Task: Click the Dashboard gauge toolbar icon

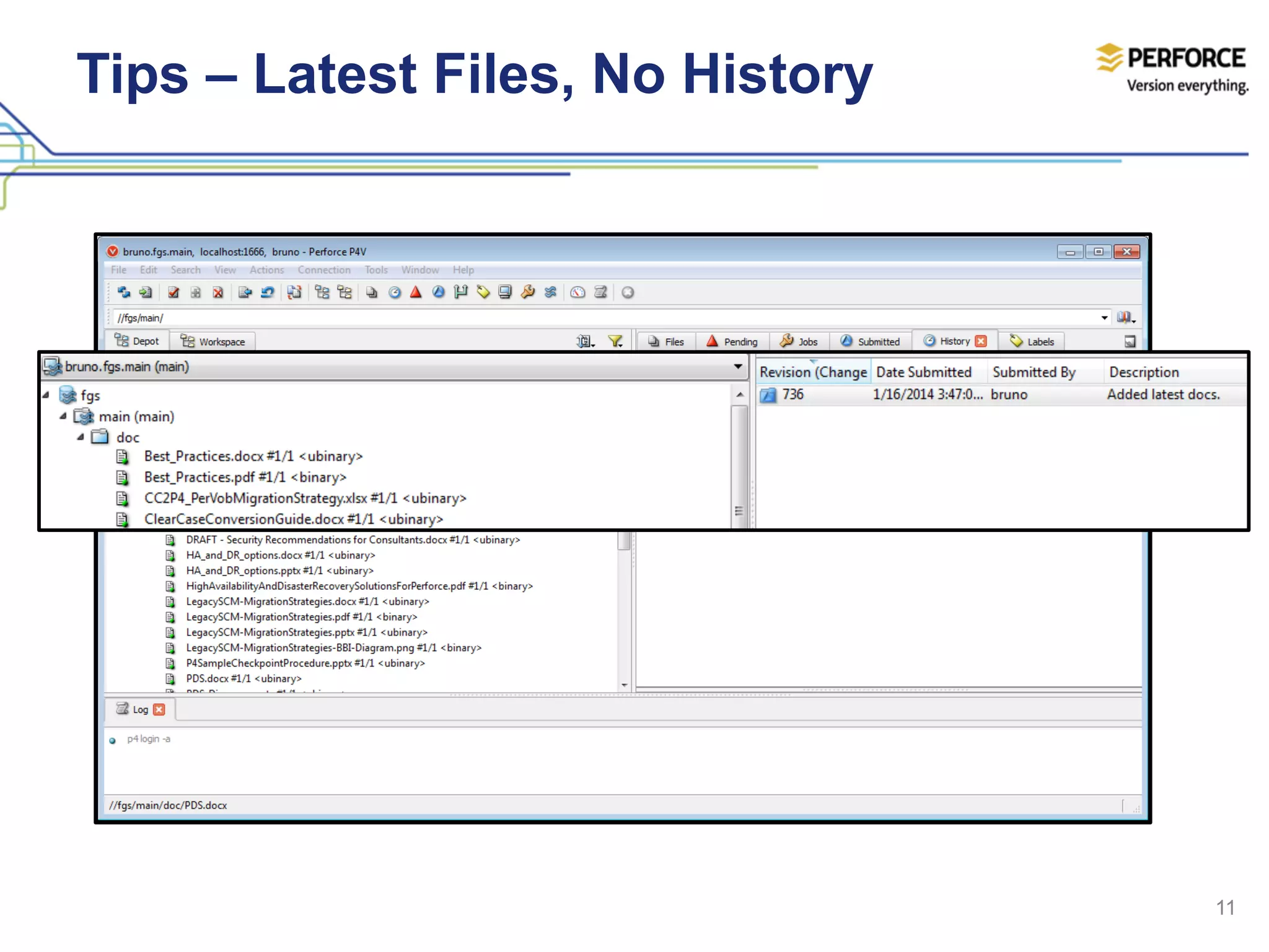Action: pos(577,292)
